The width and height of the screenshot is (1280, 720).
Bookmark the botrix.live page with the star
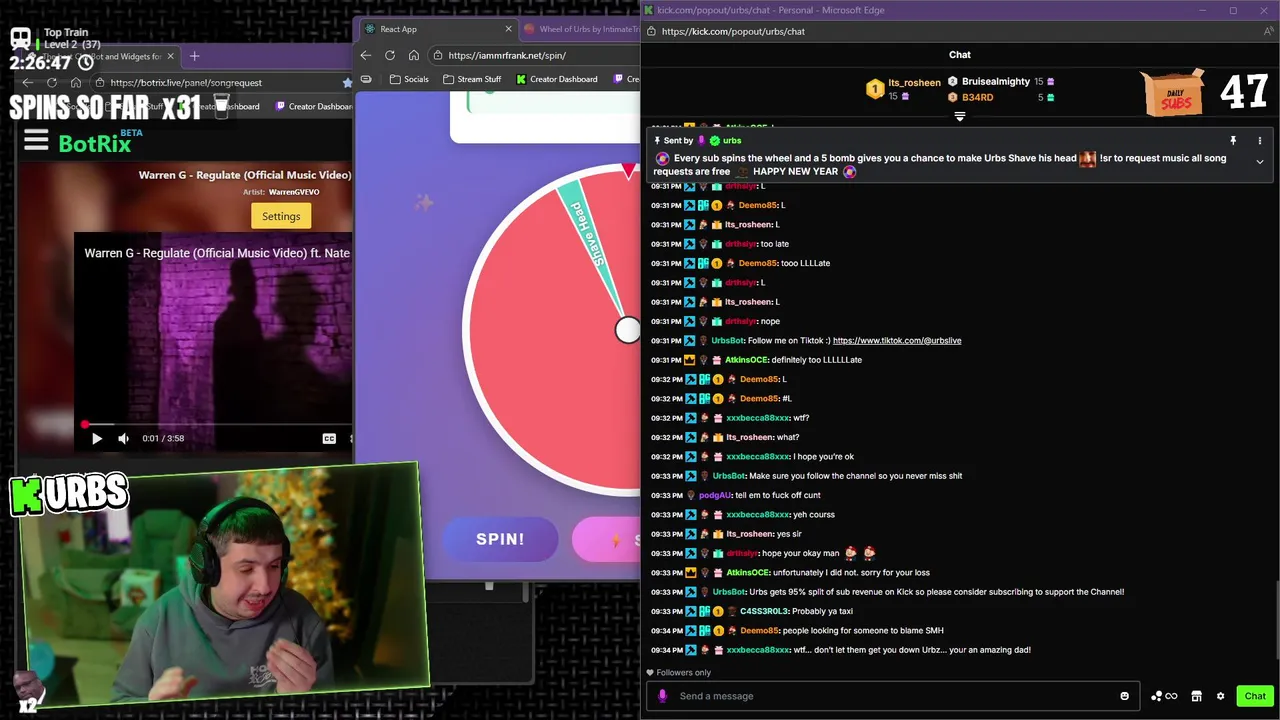tap(347, 83)
